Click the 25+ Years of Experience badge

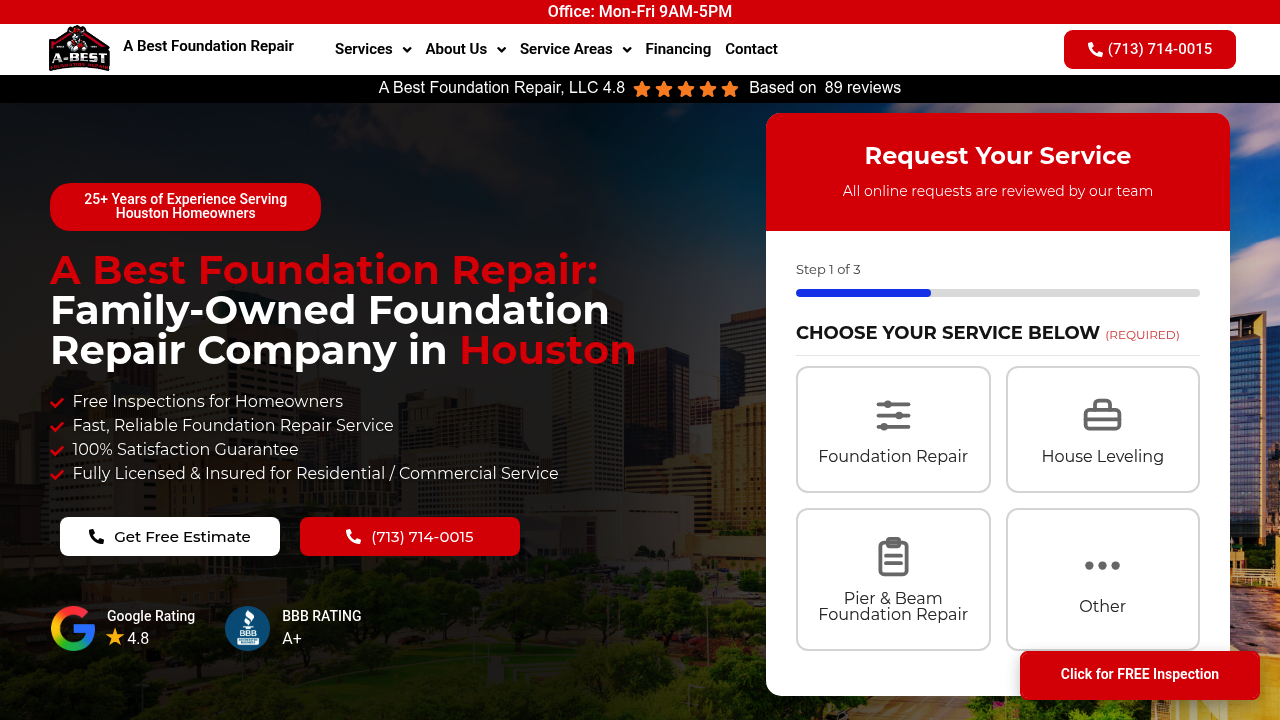pyautogui.click(x=185, y=207)
